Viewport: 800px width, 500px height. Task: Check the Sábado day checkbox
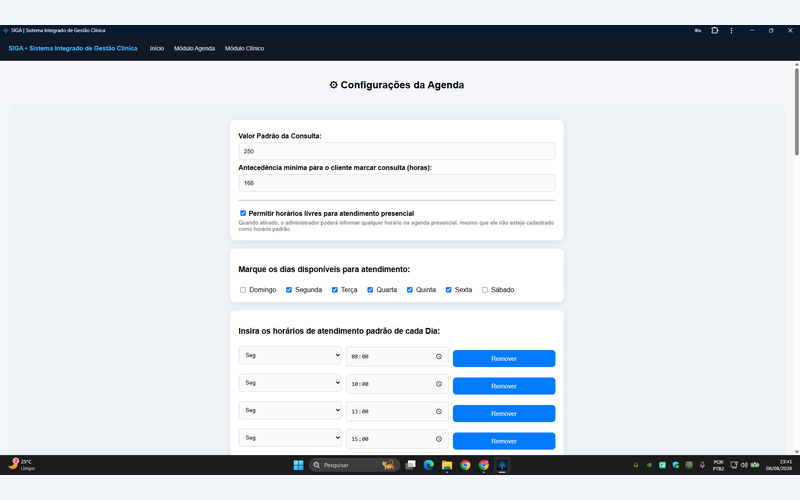pyautogui.click(x=485, y=290)
